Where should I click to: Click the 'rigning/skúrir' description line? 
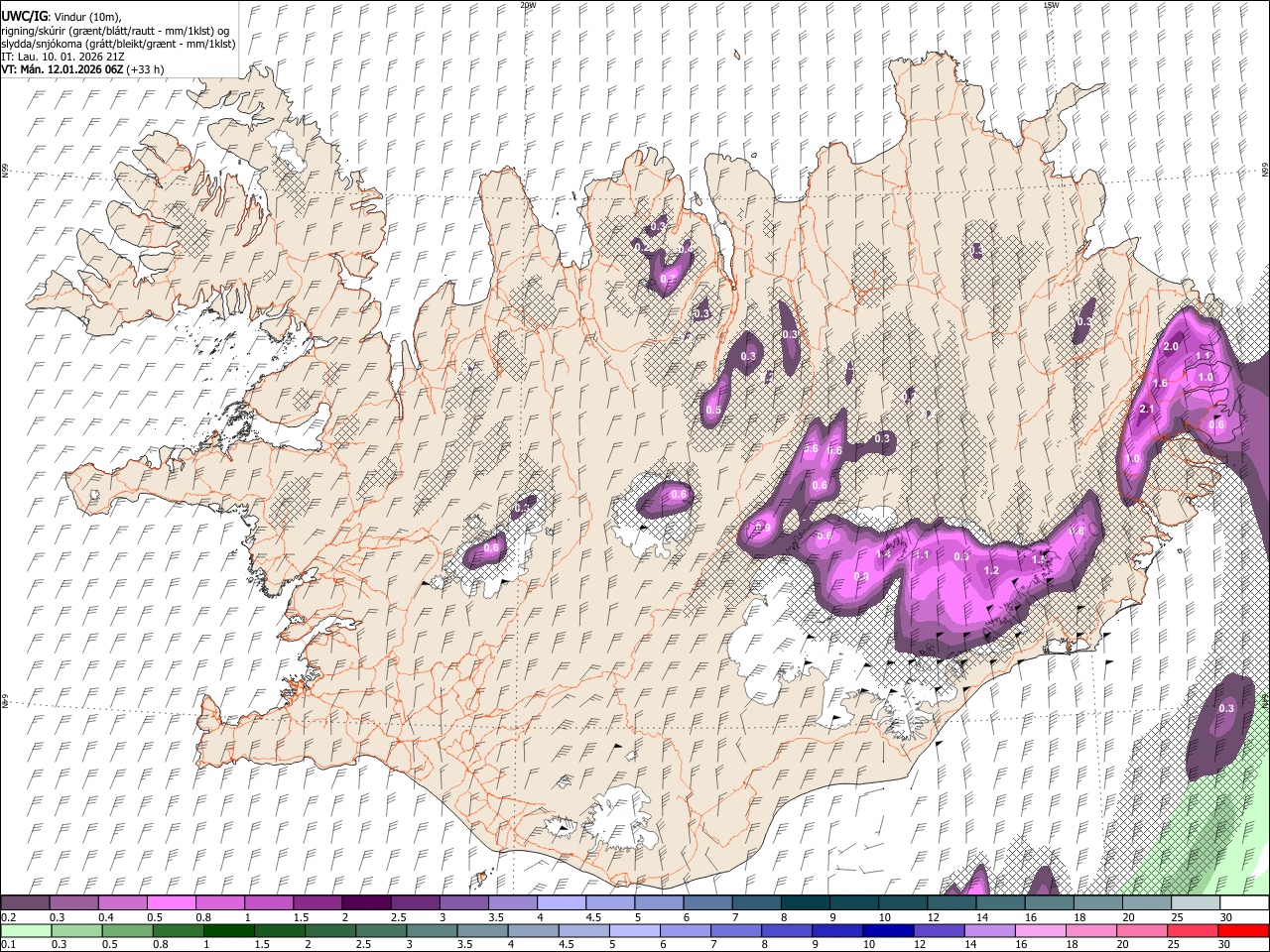pos(115,31)
